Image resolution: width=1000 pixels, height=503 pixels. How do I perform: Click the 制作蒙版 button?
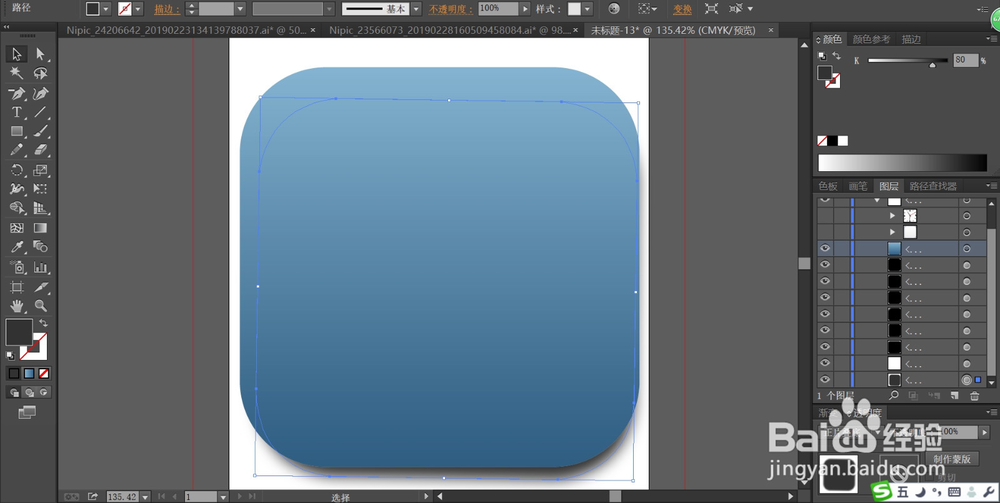point(952,458)
